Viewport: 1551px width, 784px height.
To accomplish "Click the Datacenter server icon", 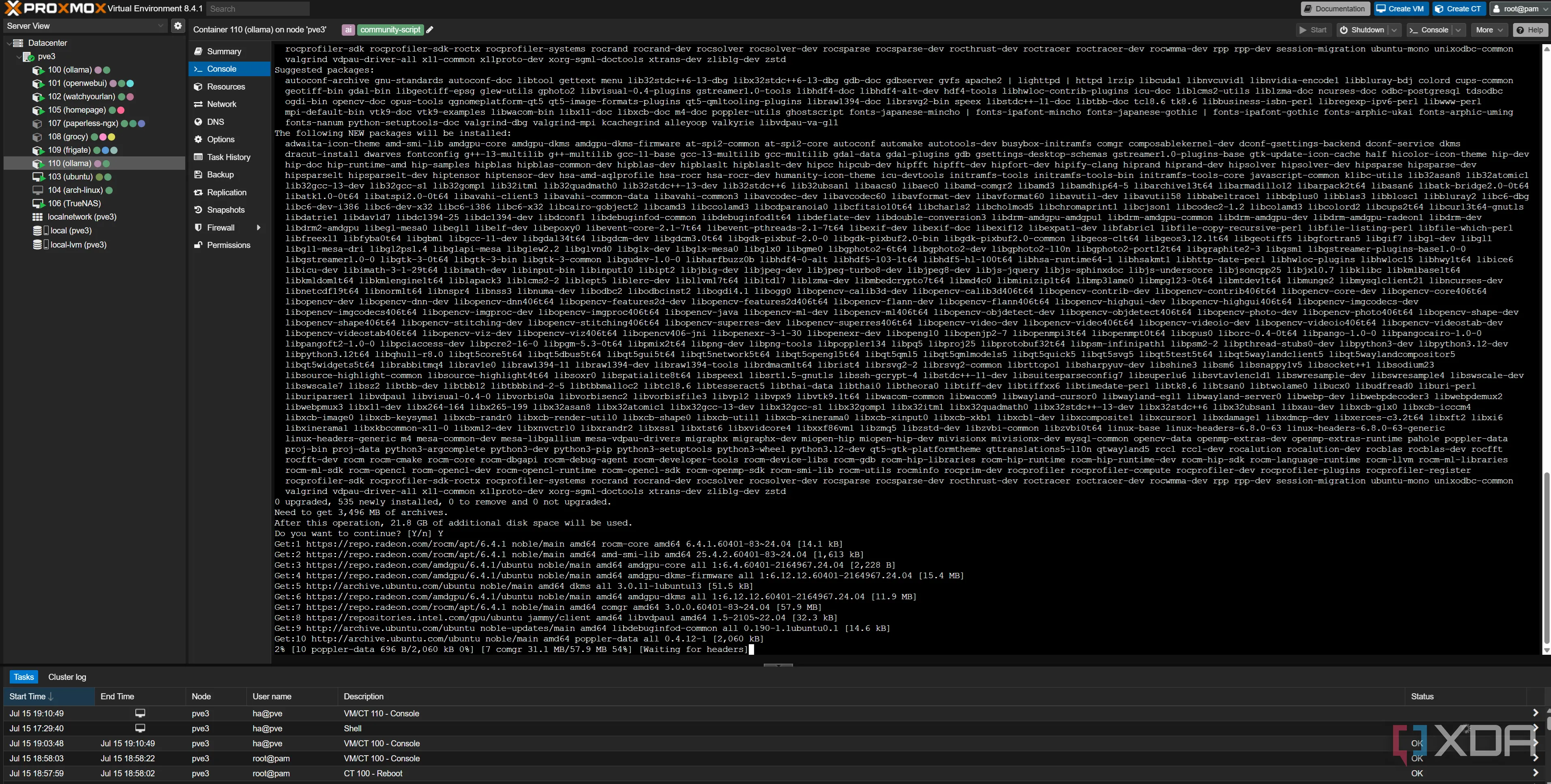I will [19, 43].
